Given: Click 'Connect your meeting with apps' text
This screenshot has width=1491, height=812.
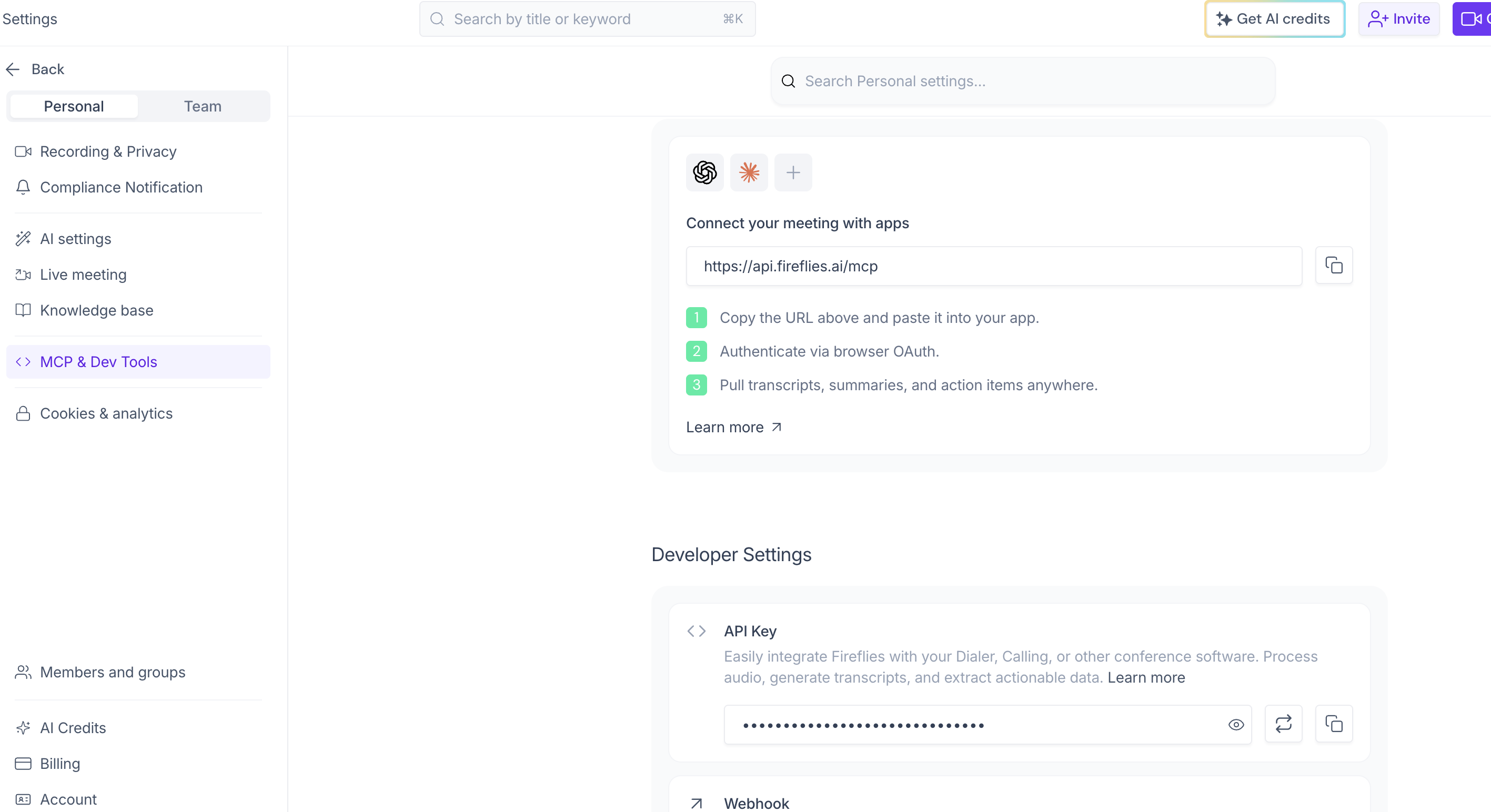Looking at the screenshot, I should 797,224.
